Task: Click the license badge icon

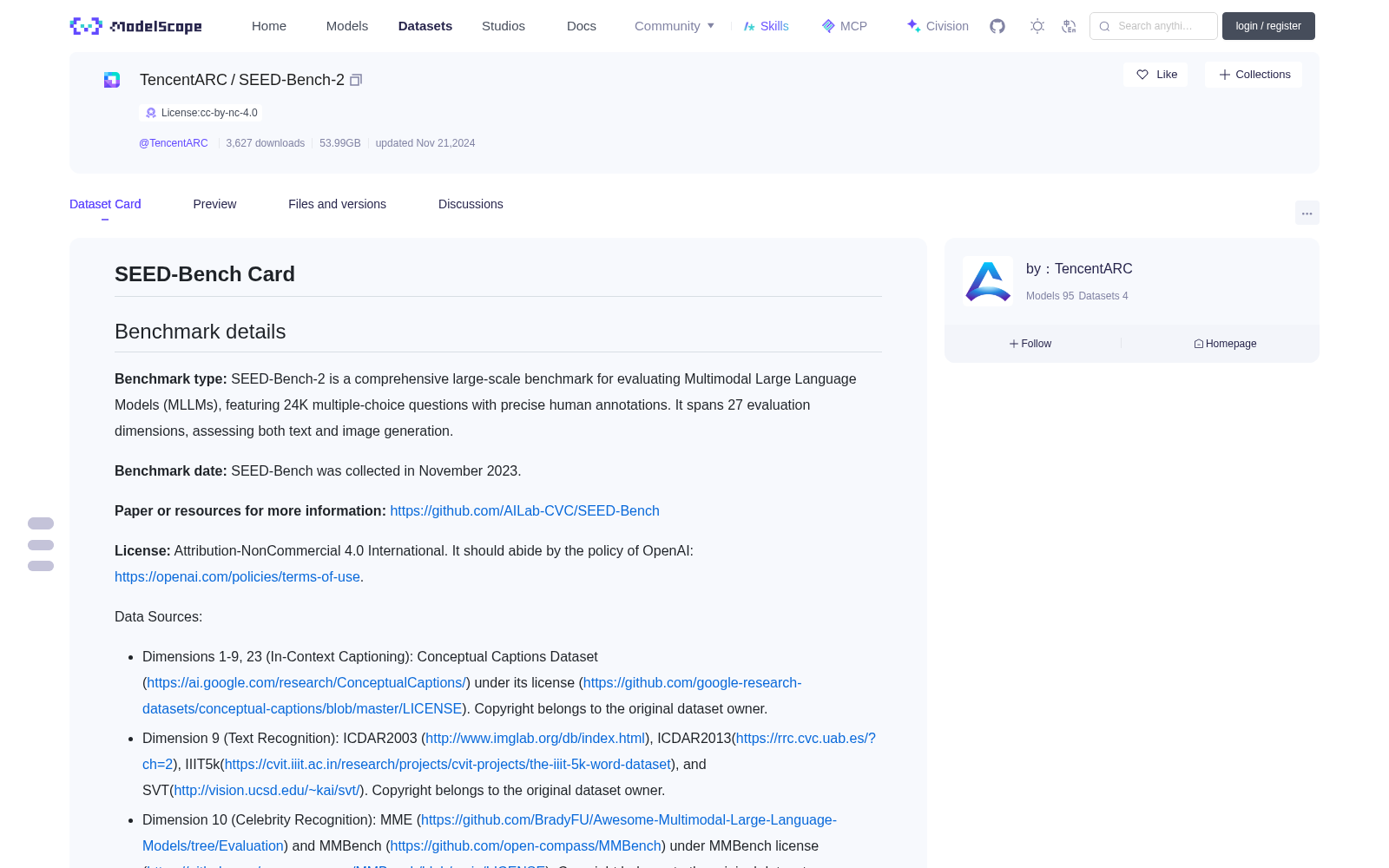Action: click(x=151, y=113)
